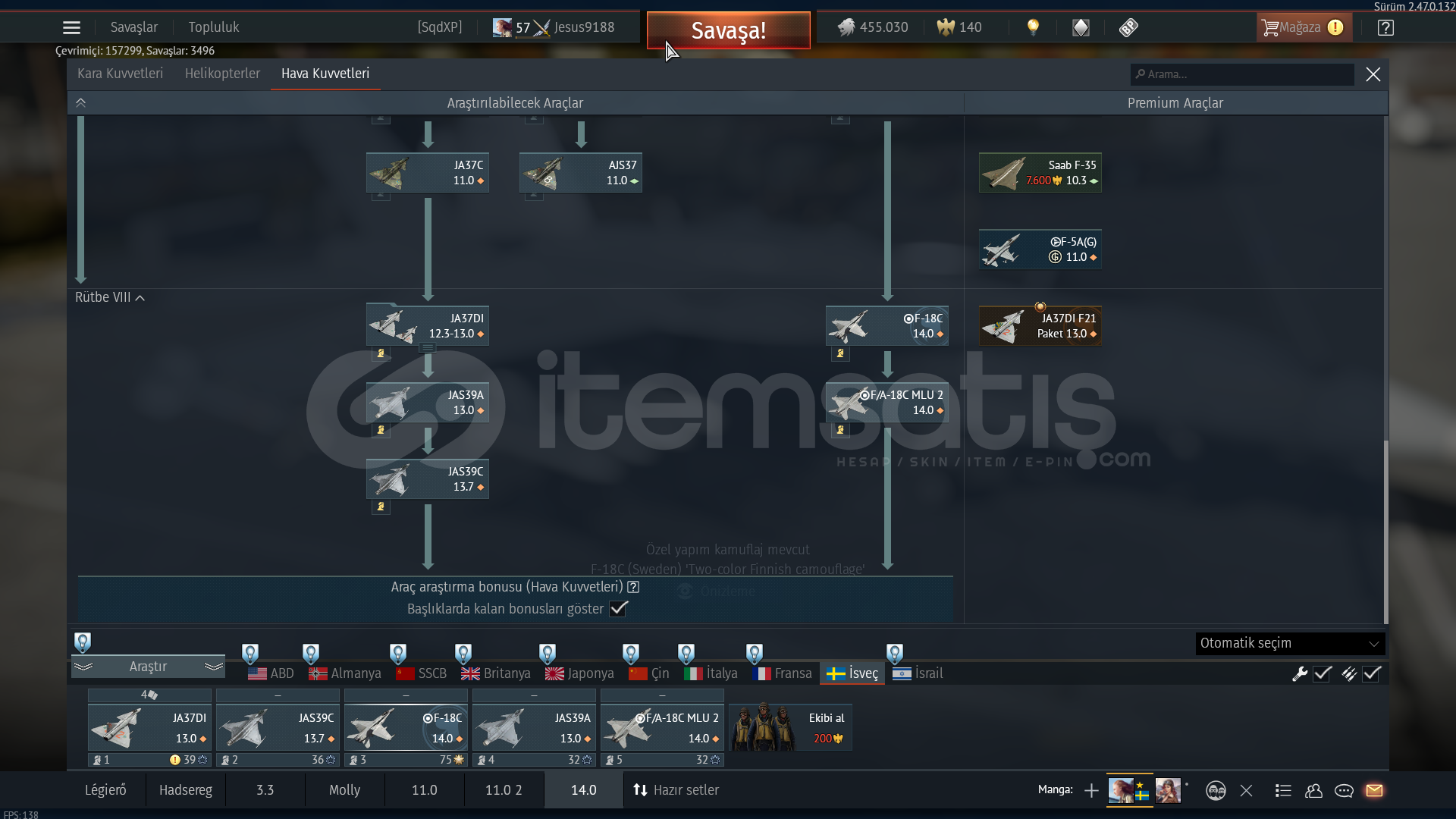1456x819 pixels.
Task: Select JAS39C in the research tree
Action: 428,479
